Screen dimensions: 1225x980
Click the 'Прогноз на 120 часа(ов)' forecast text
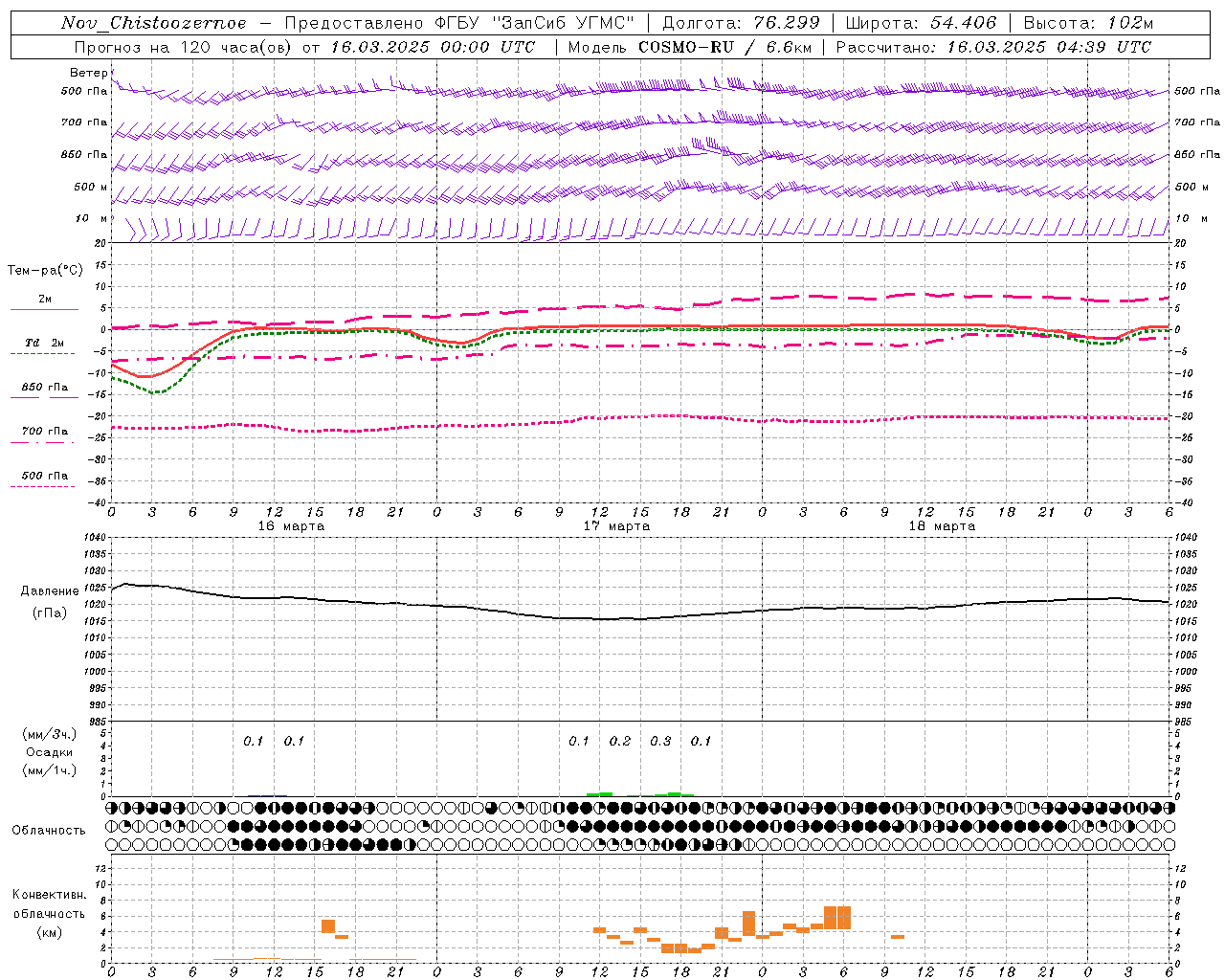tap(184, 47)
